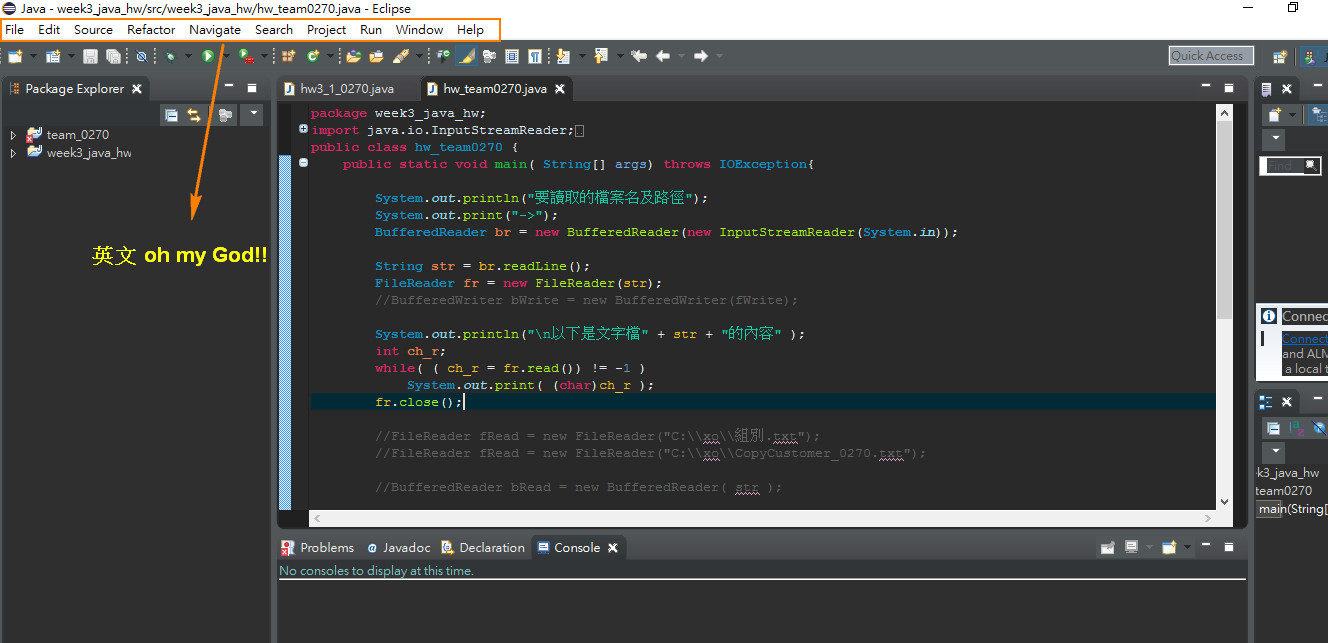Toggle Pin Console
This screenshot has height=643, width=1328.
tap(1107, 547)
